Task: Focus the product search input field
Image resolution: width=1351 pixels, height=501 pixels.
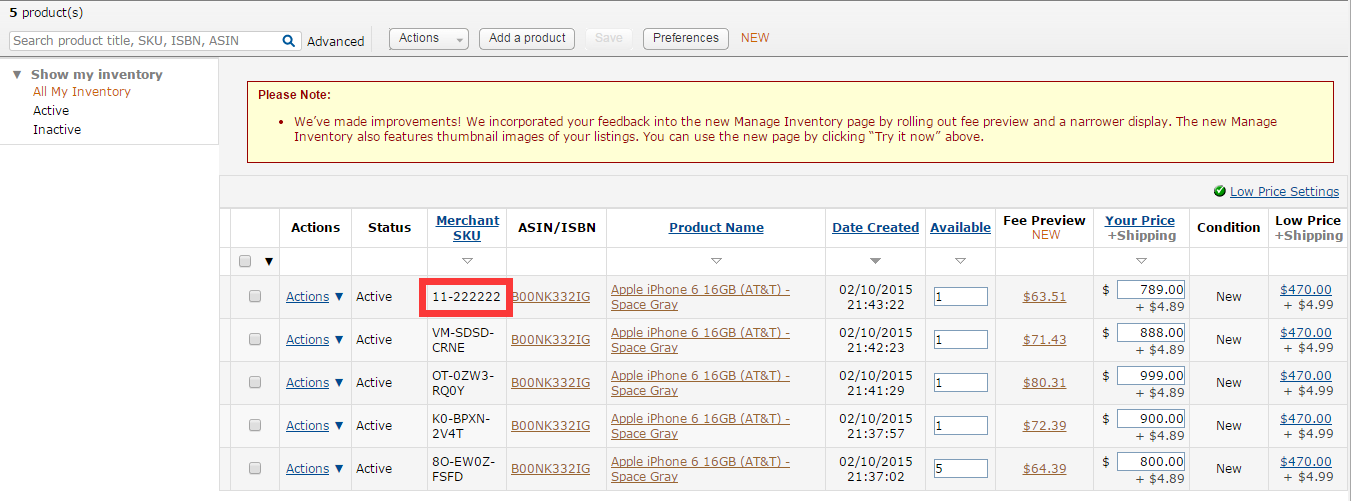Action: tap(145, 41)
